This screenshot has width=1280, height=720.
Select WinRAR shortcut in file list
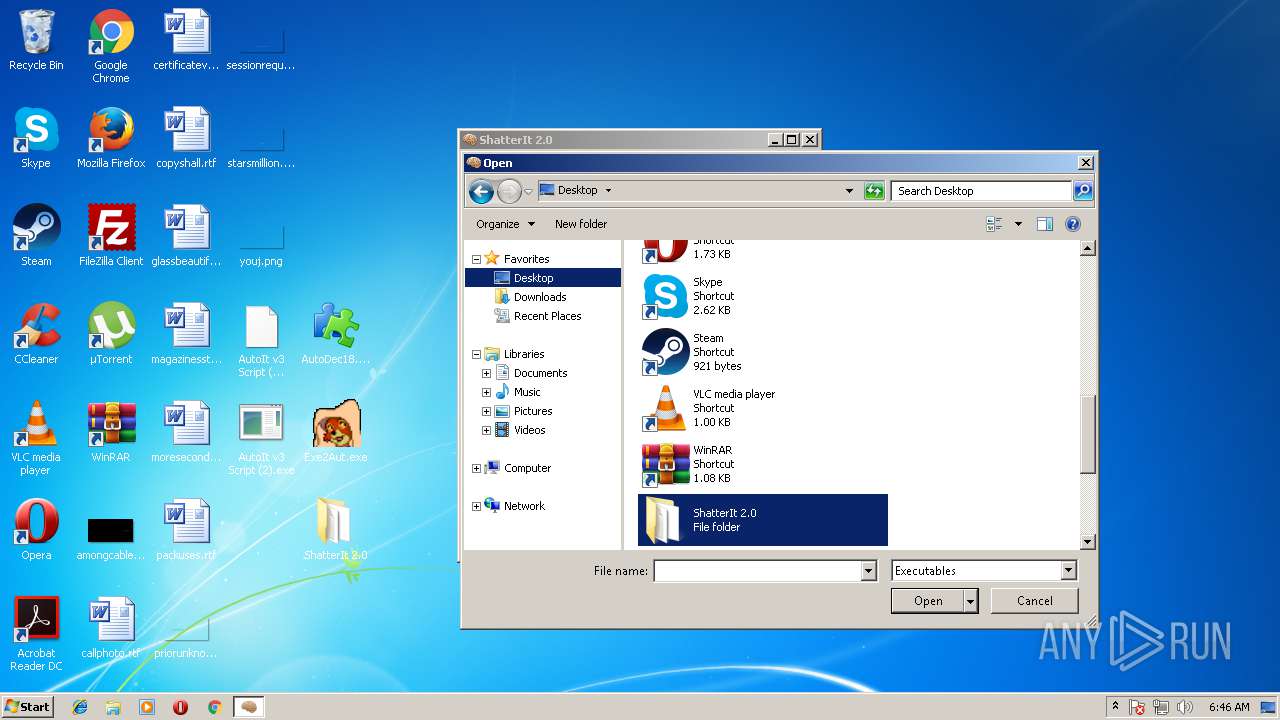pos(762,464)
